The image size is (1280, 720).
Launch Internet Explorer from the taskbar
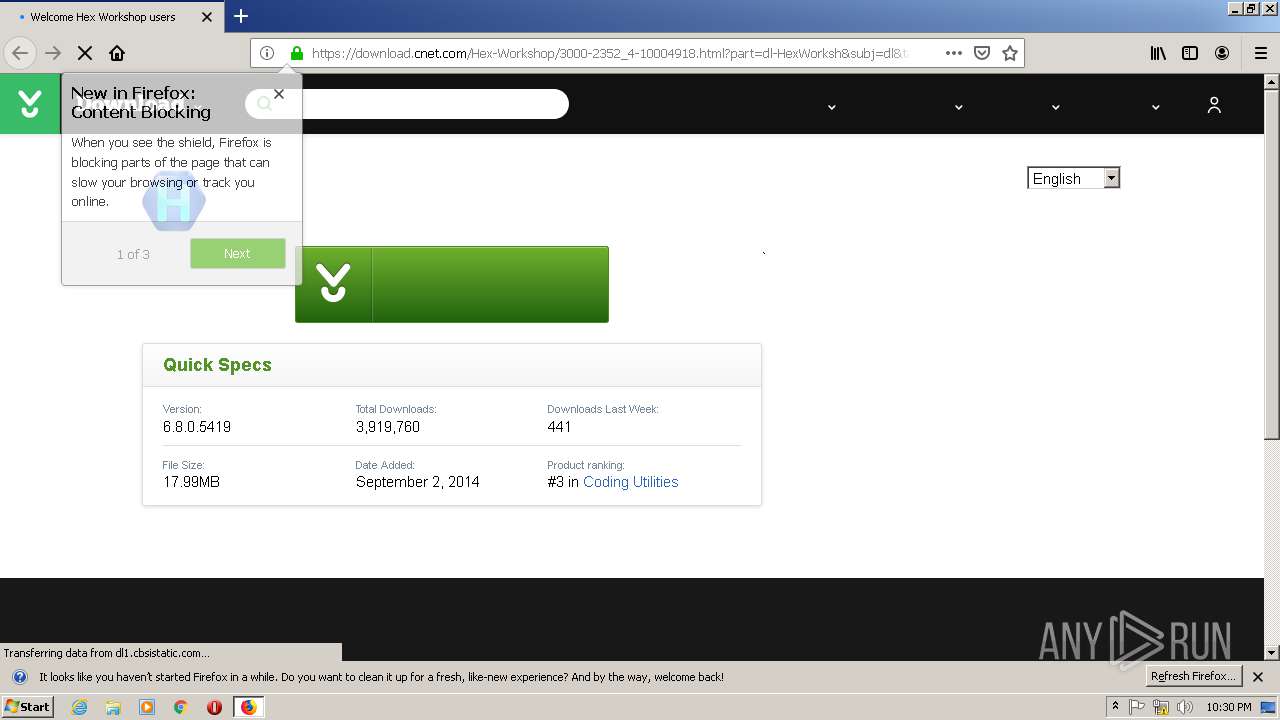(x=80, y=707)
